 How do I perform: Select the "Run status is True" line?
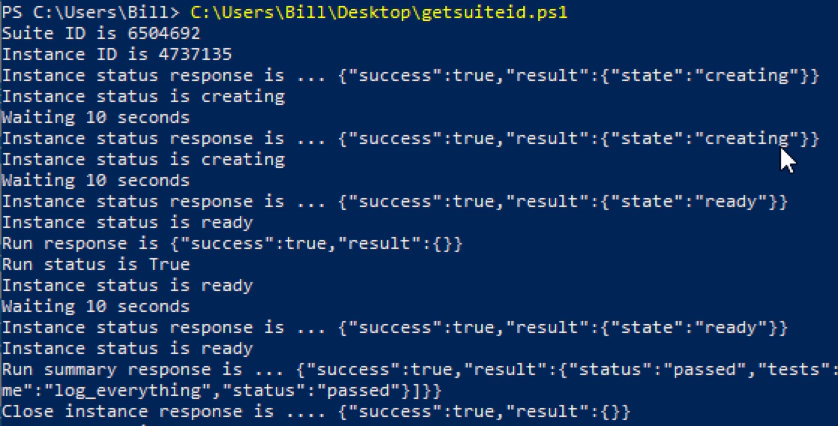coord(95,264)
